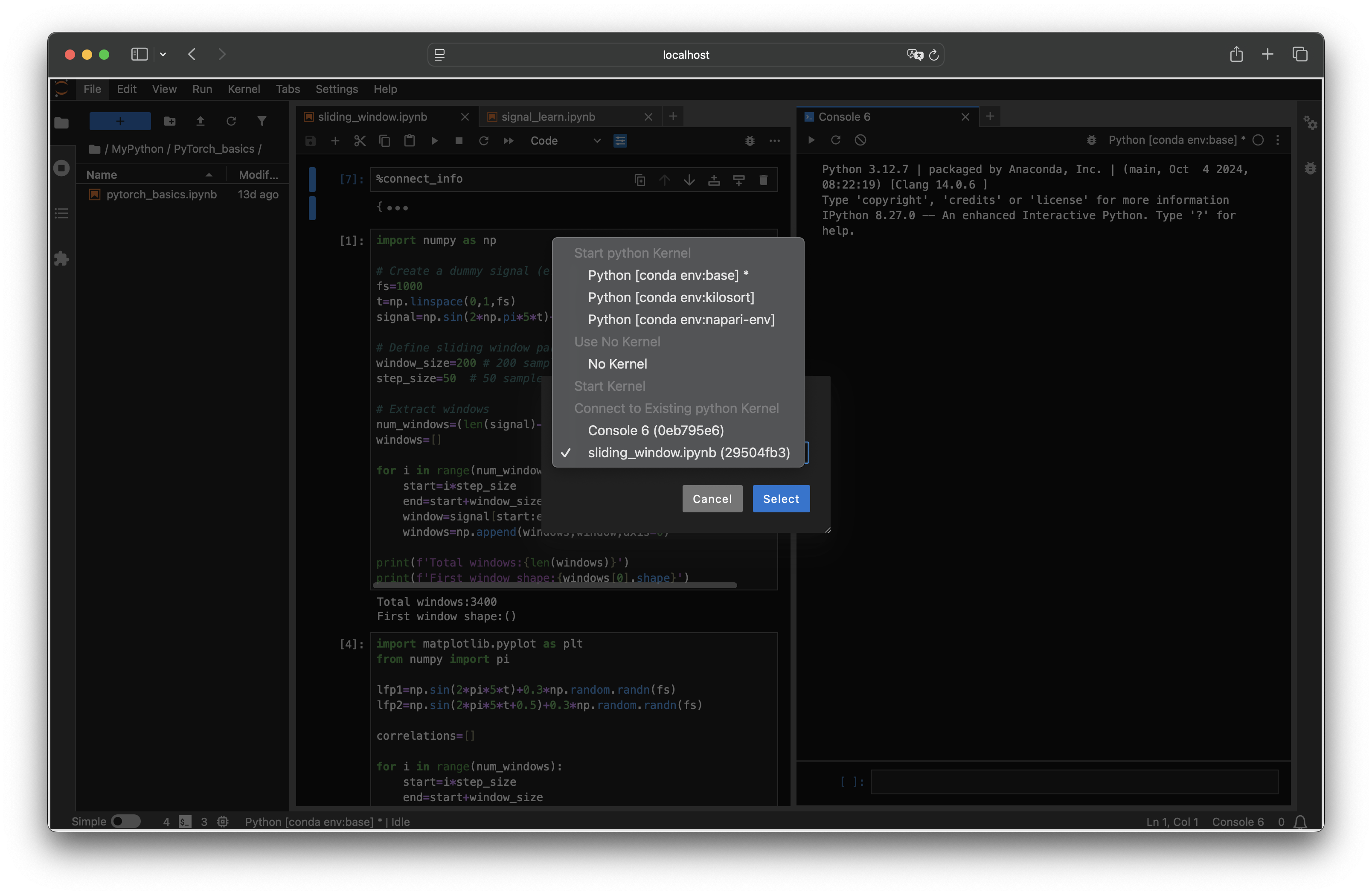Select the Python [conda env:kilosort] kernel

[671, 297]
